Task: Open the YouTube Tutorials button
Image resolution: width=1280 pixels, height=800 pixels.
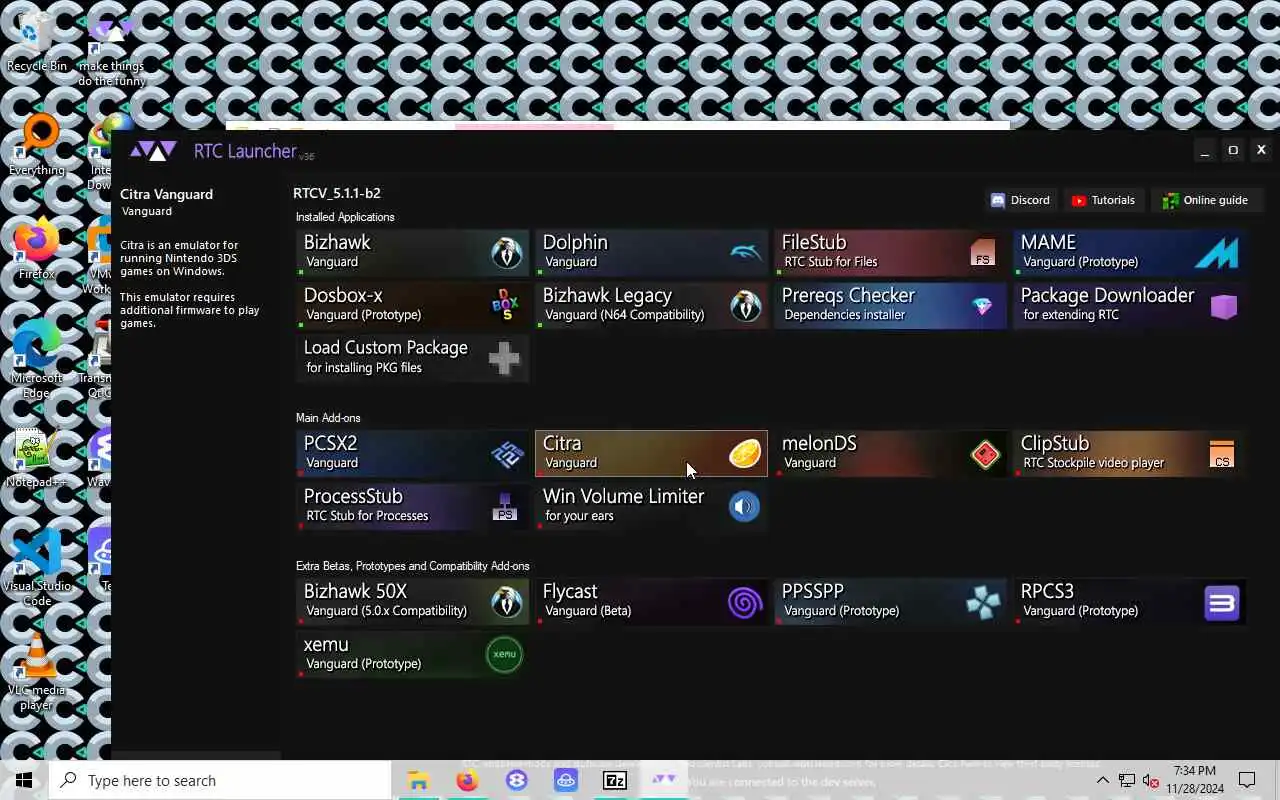Action: [x=1103, y=200]
